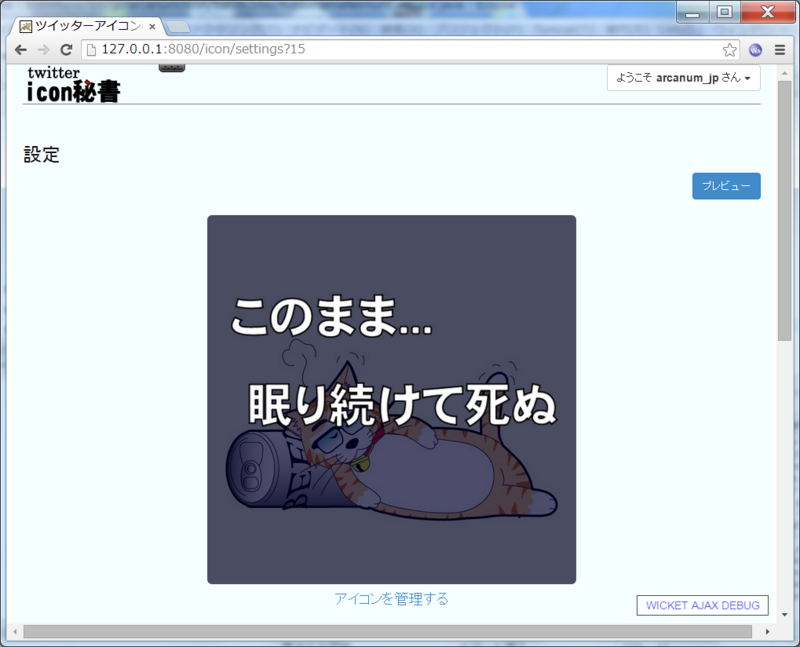
Task: Click the 設定 heading text
Action: (x=41, y=155)
